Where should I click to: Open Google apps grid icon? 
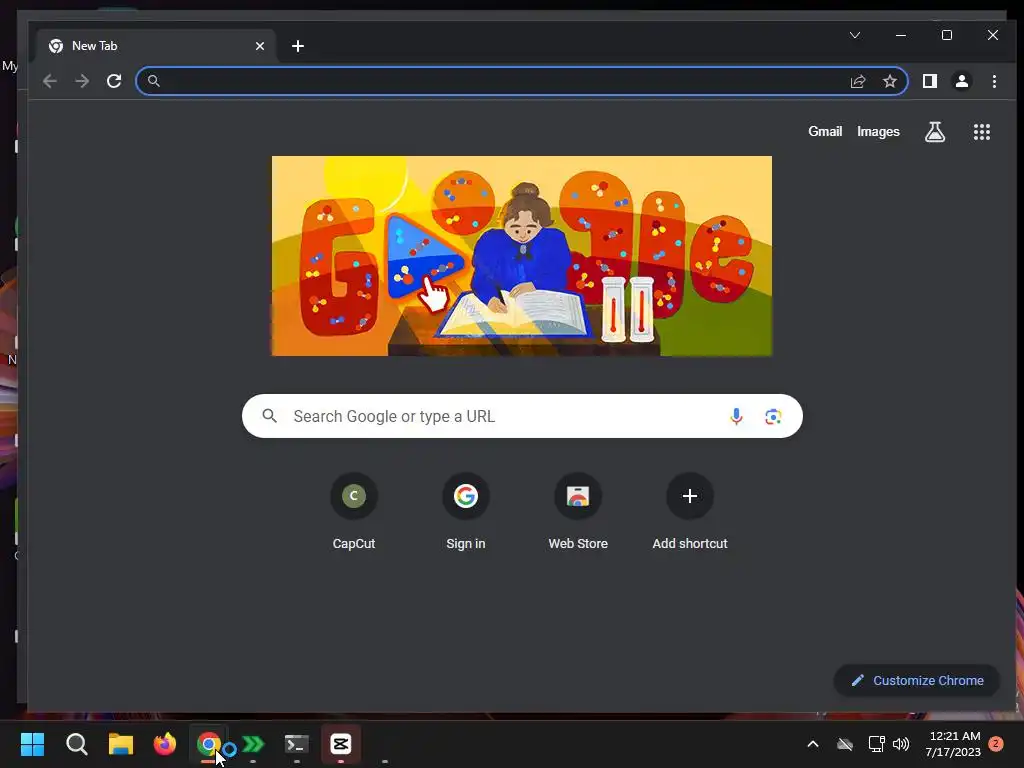pos(982,132)
